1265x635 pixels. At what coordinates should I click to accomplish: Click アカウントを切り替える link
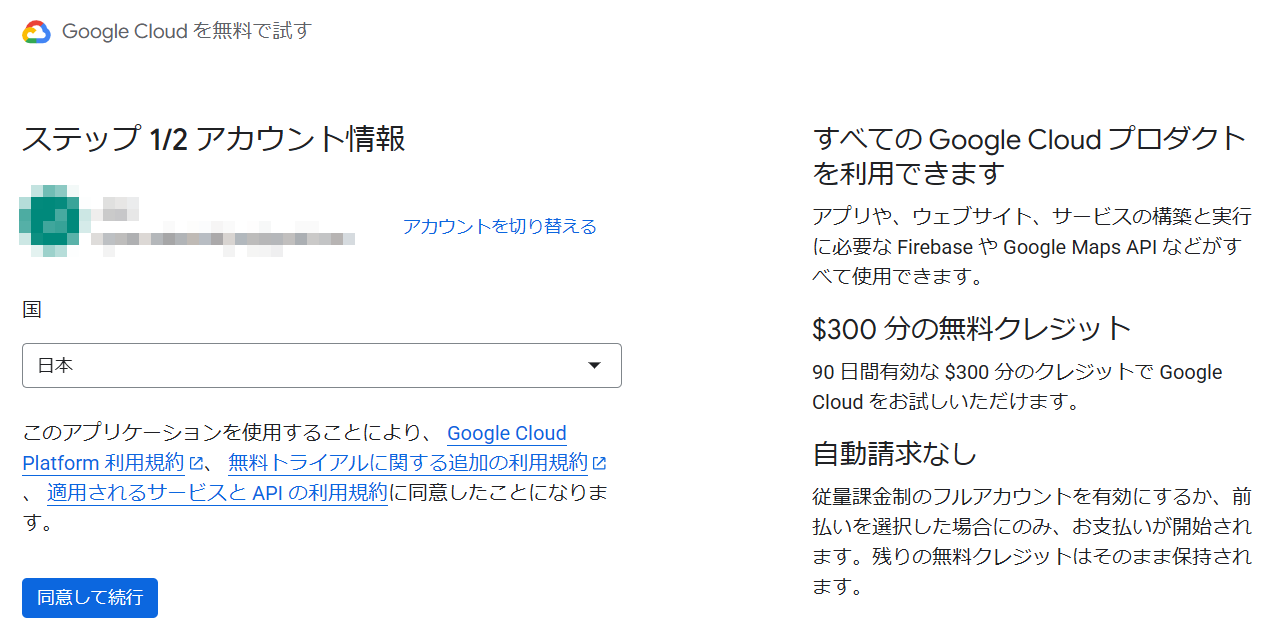tap(499, 227)
